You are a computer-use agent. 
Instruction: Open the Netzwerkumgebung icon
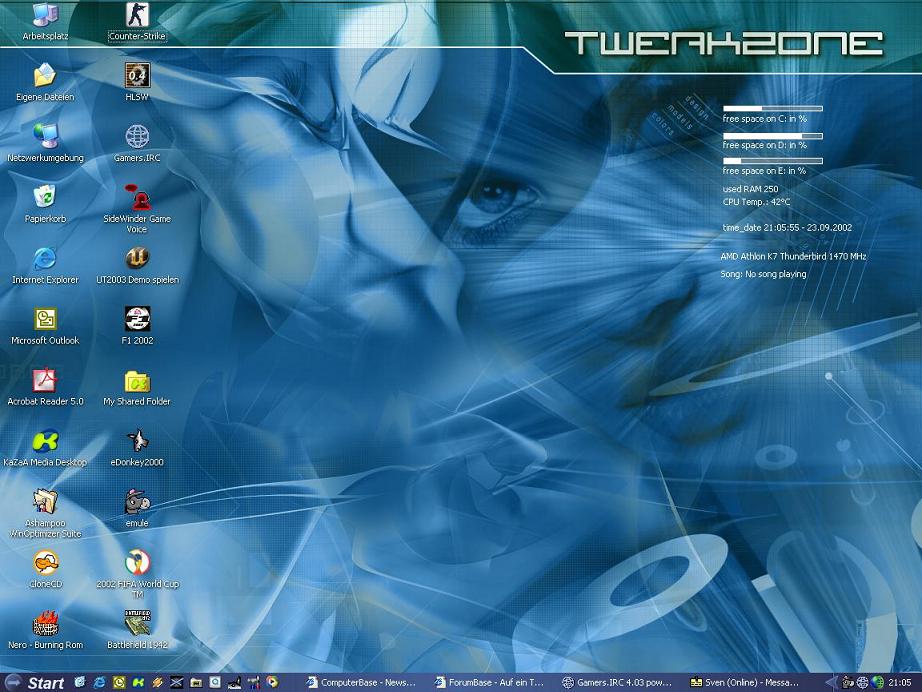tap(45, 143)
